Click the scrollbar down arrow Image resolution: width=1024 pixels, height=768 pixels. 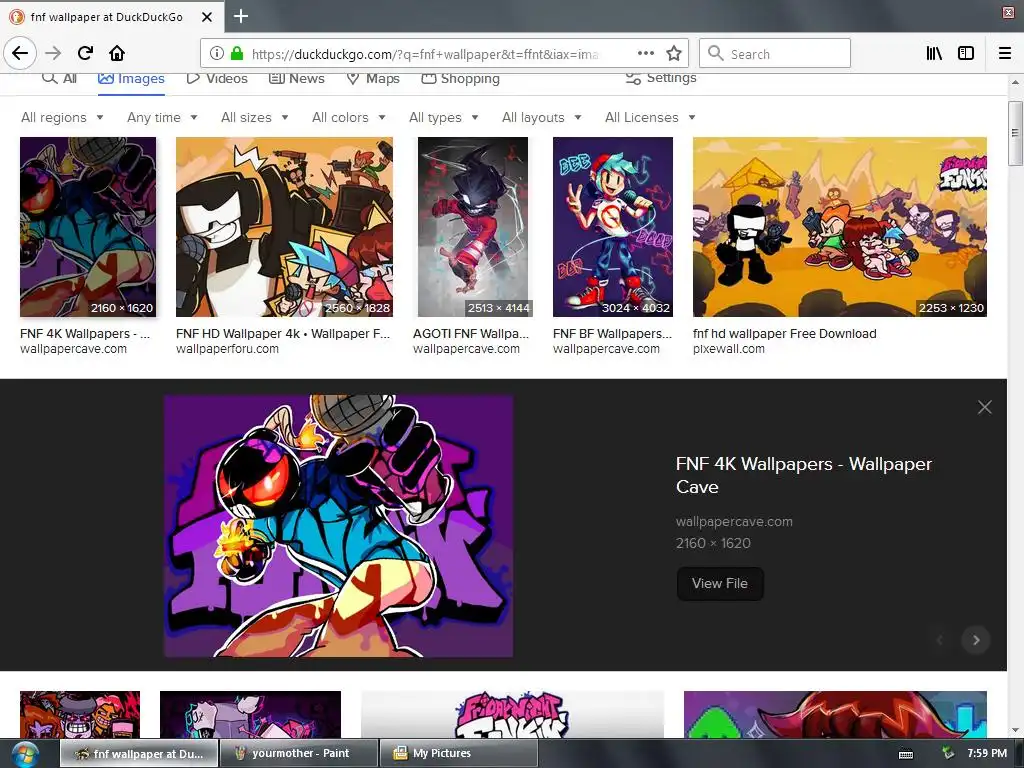click(1014, 730)
